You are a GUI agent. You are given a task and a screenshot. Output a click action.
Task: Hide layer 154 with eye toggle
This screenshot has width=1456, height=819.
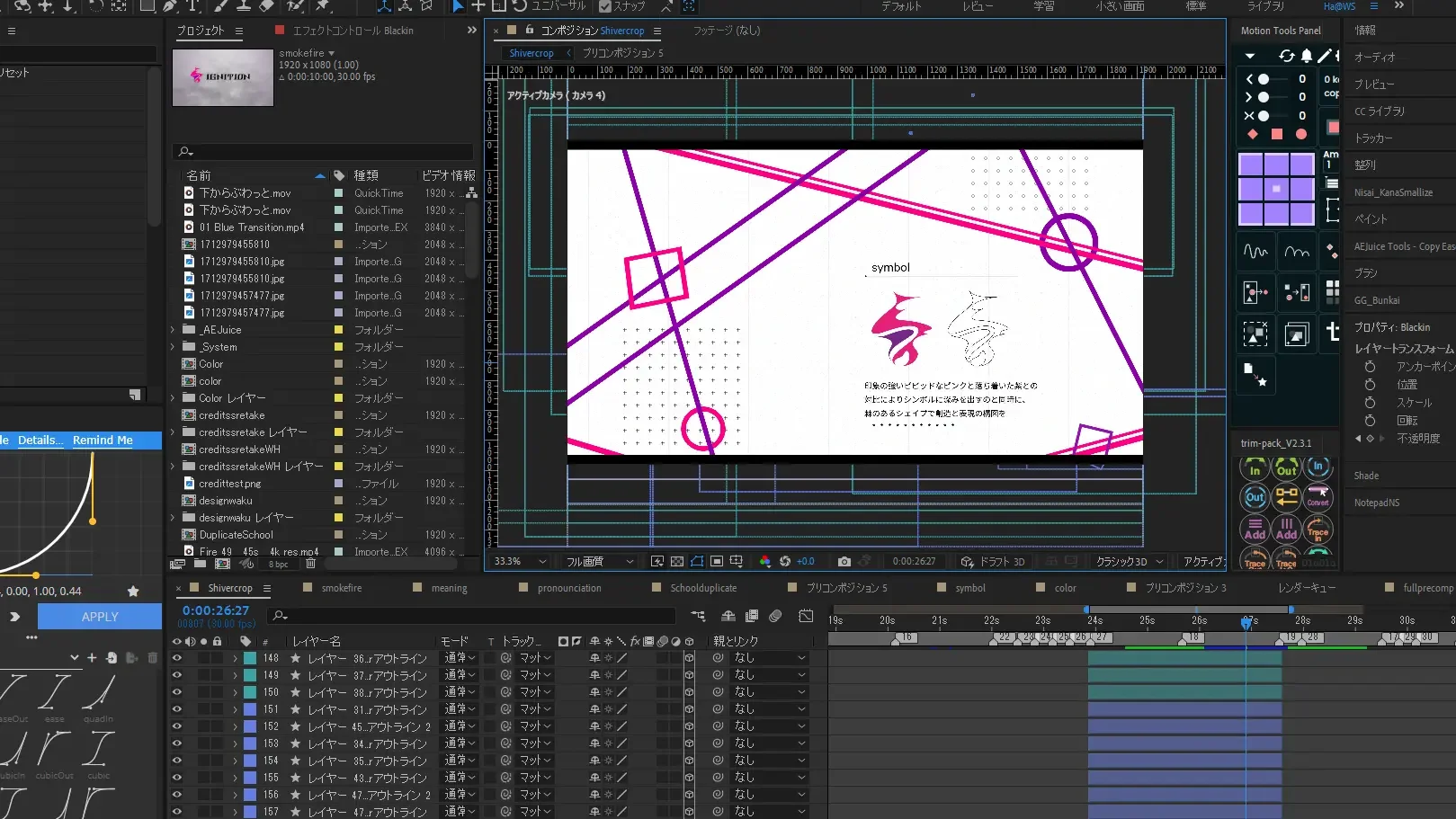[177, 761]
